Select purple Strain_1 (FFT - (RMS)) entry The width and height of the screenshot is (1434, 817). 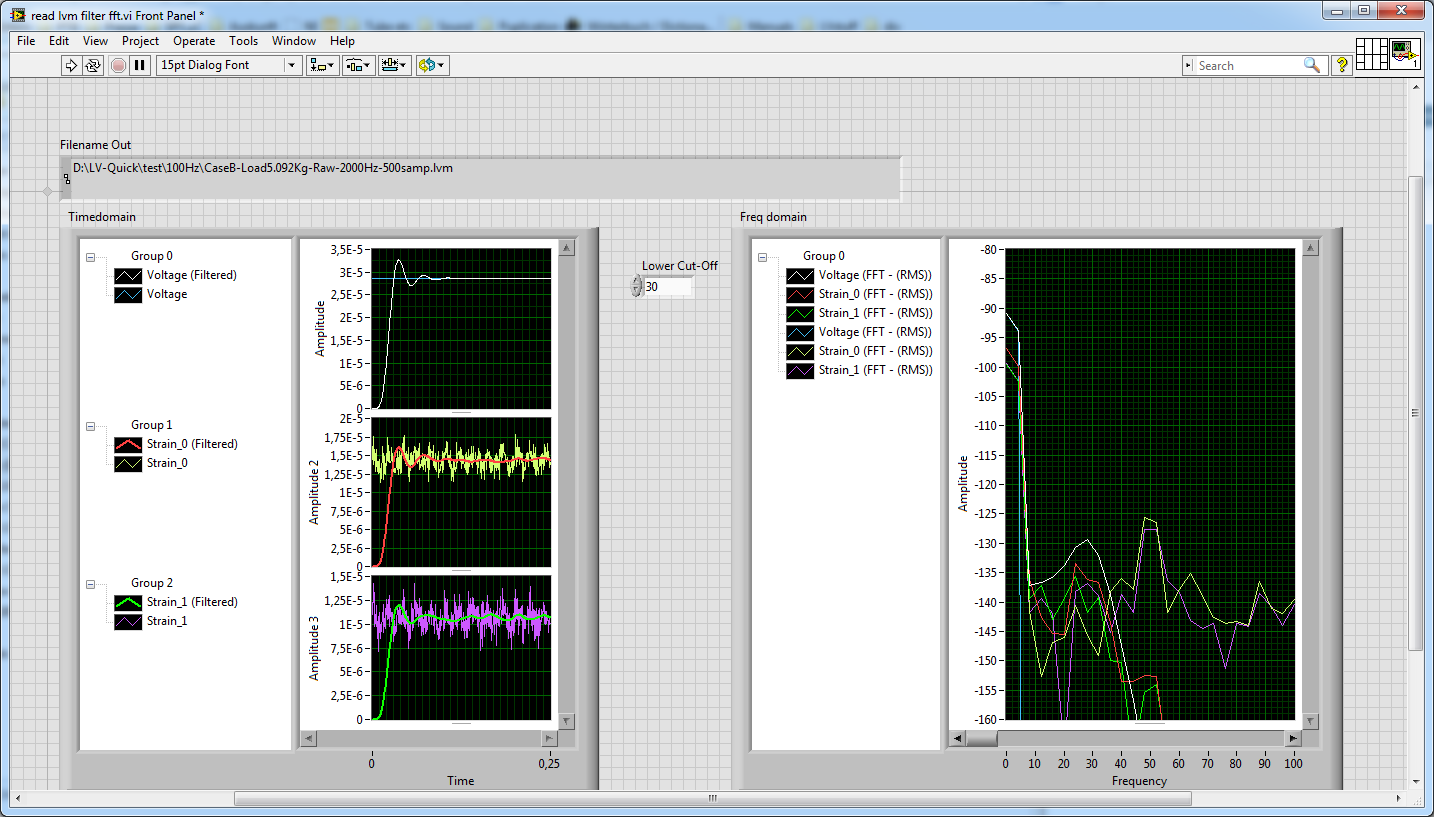tap(875, 370)
